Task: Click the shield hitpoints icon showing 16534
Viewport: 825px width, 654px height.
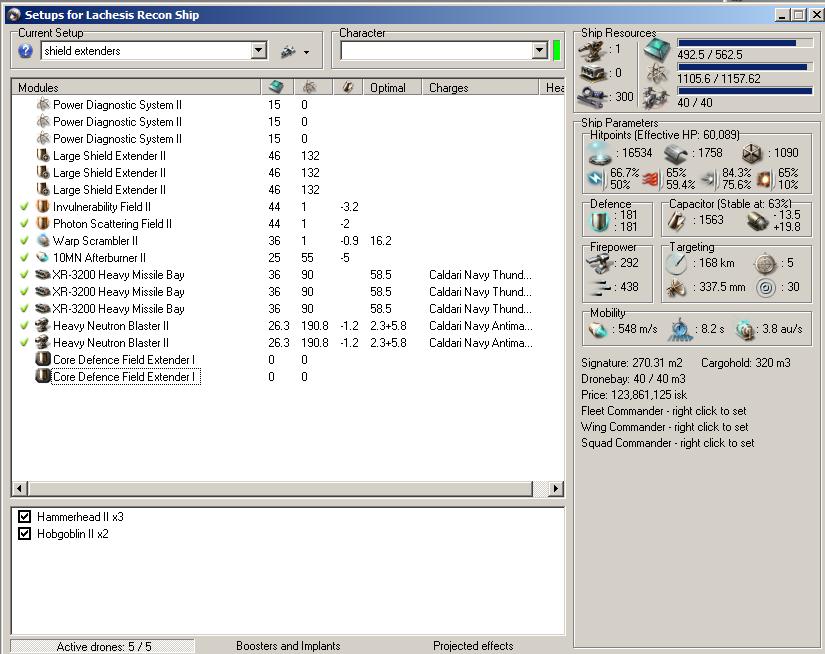Action: click(599, 154)
